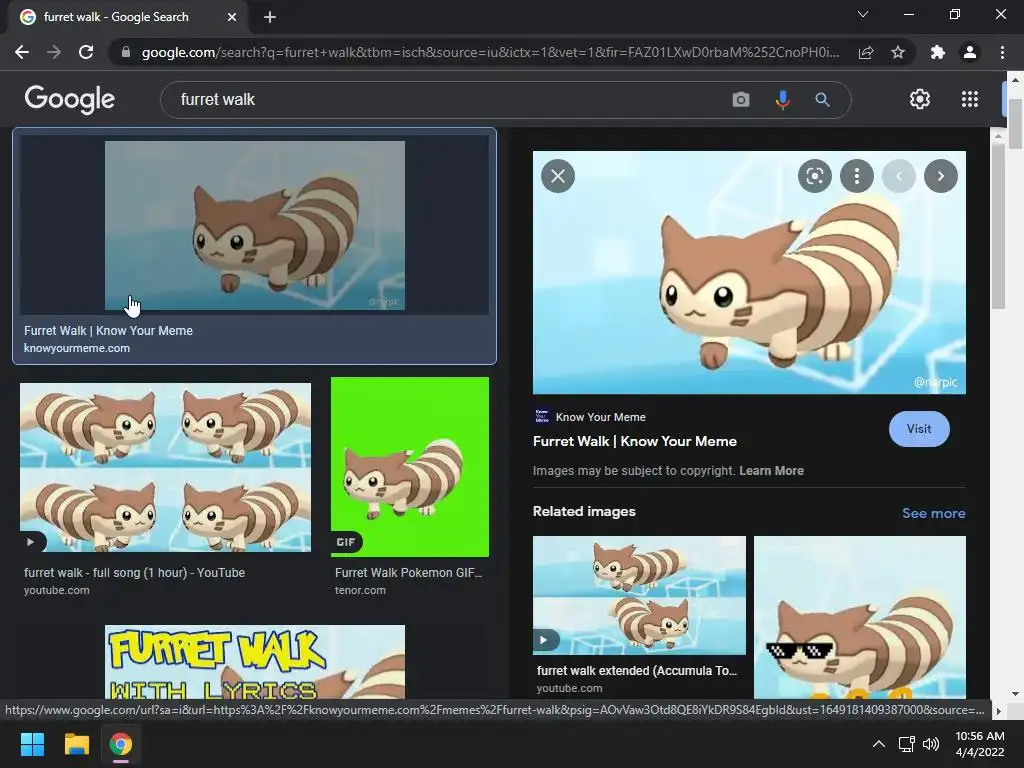Visit the Know Your Meme page

pos(919,429)
